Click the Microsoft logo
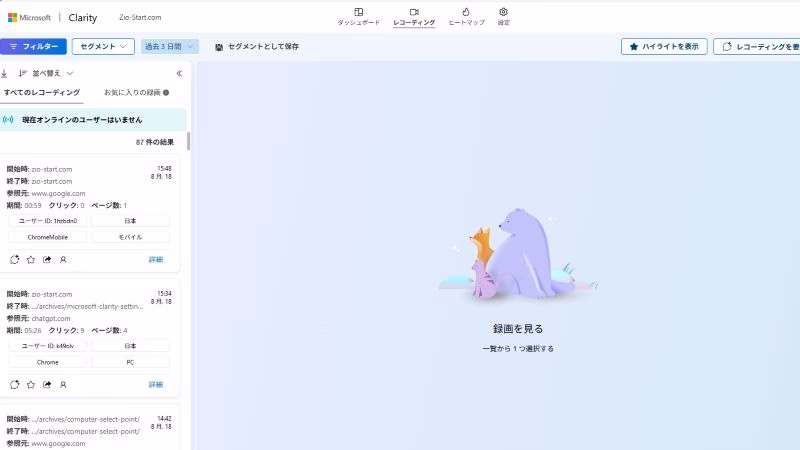The image size is (800, 450). pyautogui.click(x=29, y=17)
